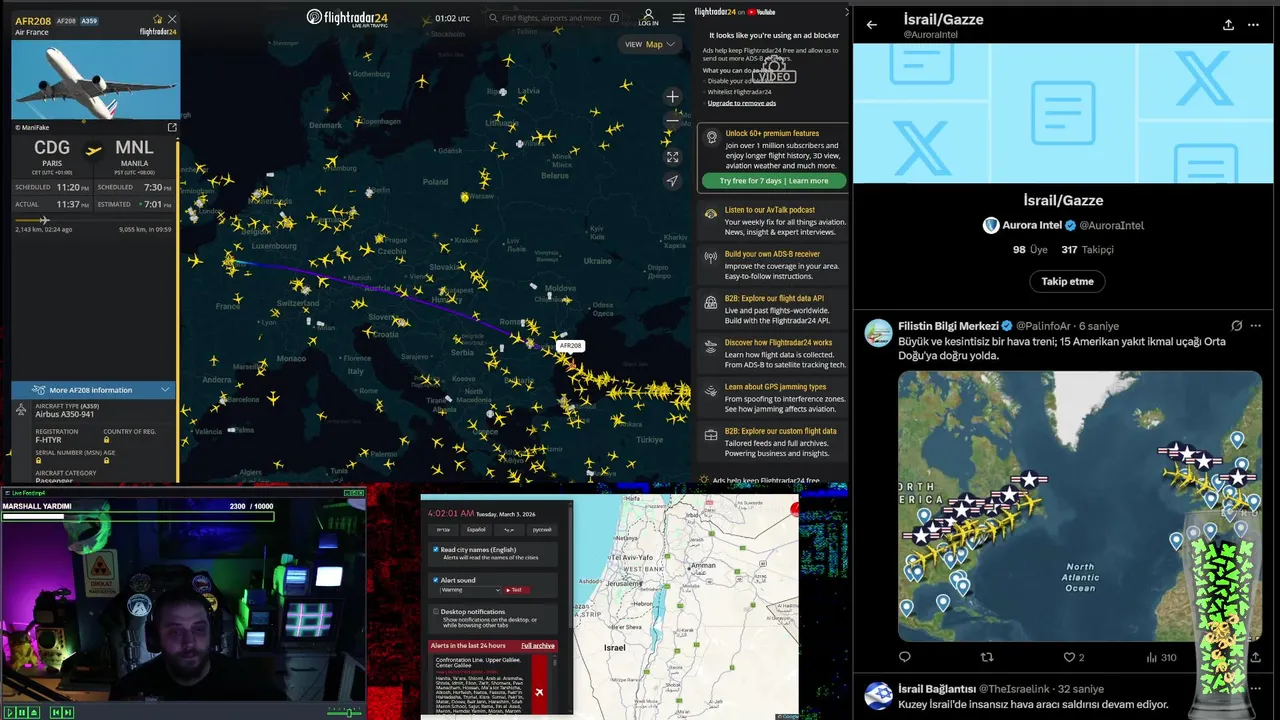Open B2B Explore our flight data API
Image resolution: width=1280 pixels, height=720 pixels.
coord(773,310)
